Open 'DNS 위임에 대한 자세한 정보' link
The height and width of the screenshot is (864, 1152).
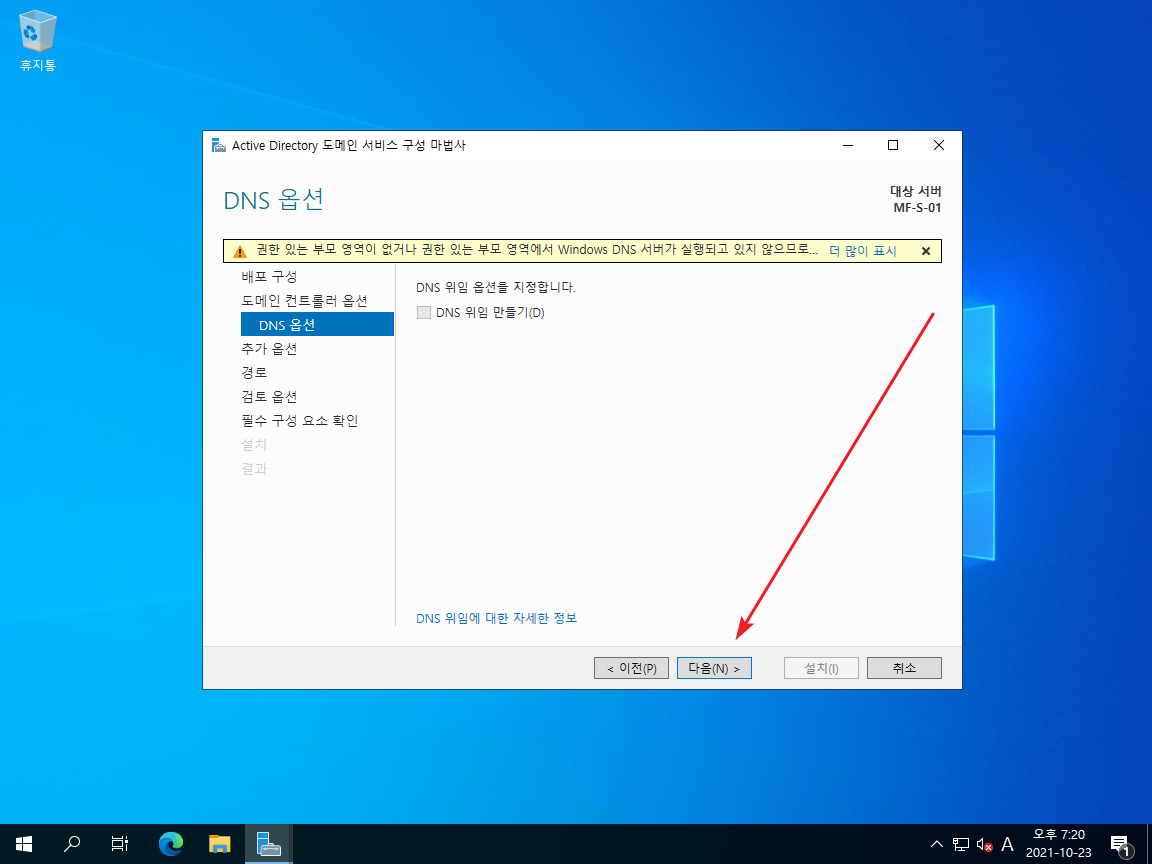coord(497,618)
